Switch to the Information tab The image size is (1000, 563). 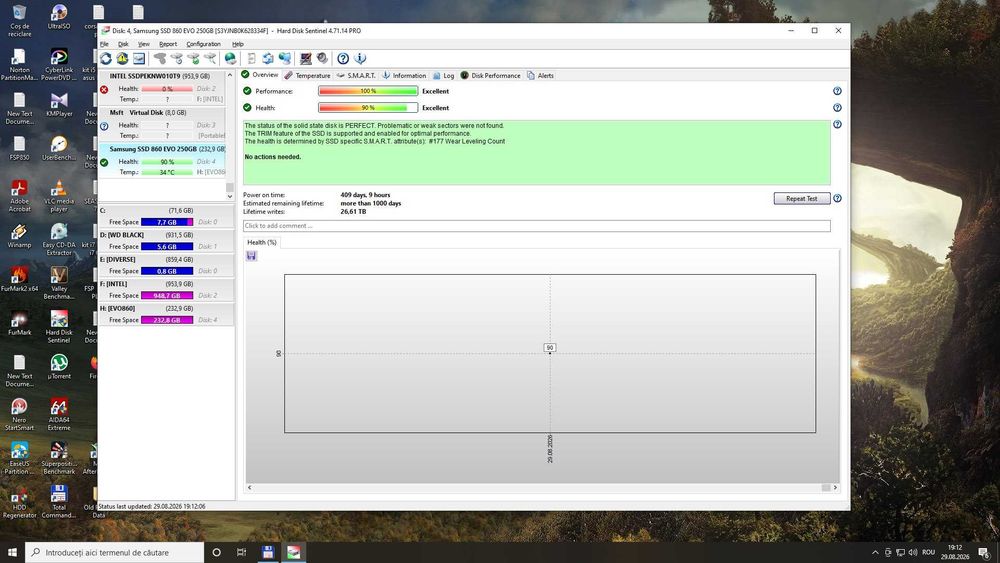[x=404, y=75]
